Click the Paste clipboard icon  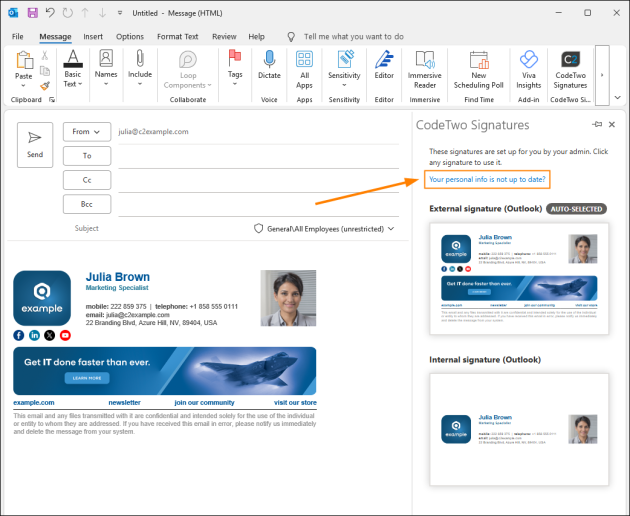pyautogui.click(x=24, y=60)
